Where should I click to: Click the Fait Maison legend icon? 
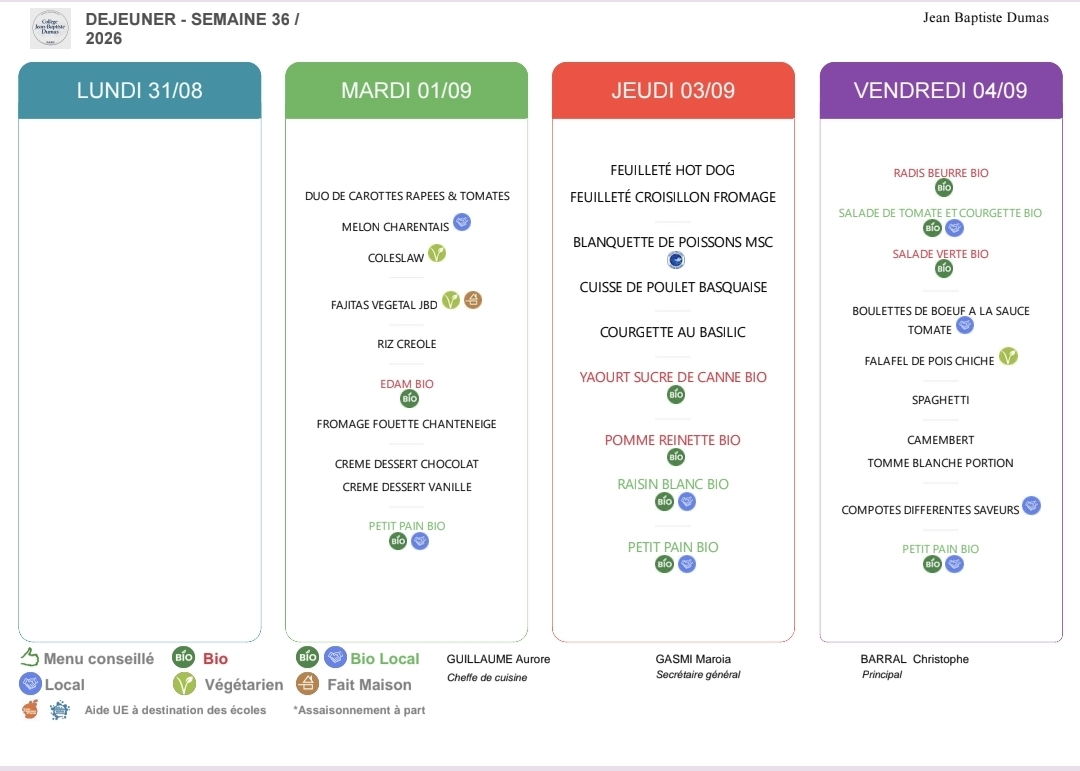(307, 683)
